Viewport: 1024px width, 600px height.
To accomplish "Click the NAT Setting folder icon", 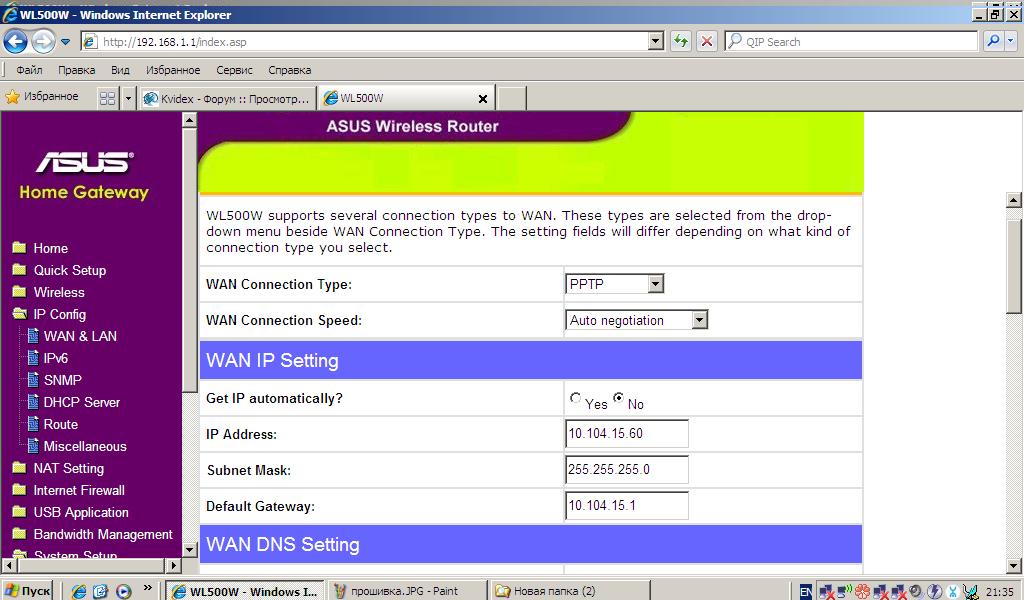I will (x=20, y=467).
